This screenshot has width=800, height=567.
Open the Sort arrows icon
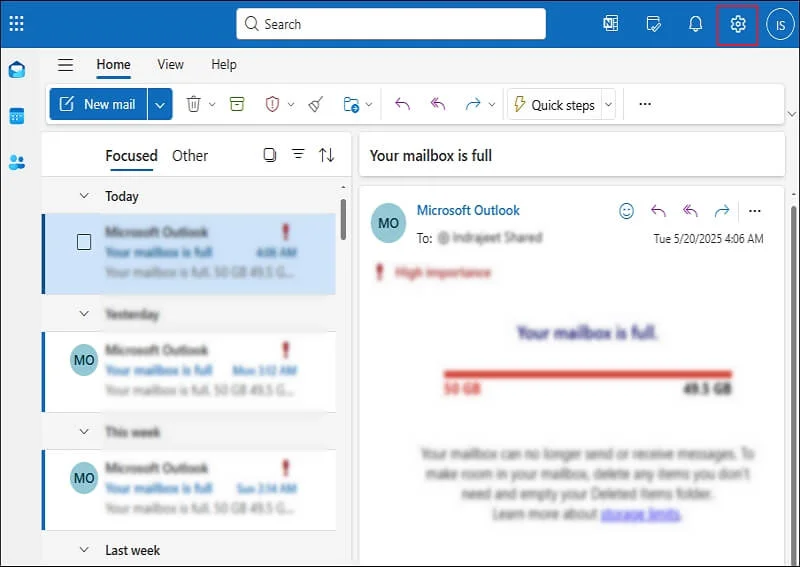click(327, 155)
